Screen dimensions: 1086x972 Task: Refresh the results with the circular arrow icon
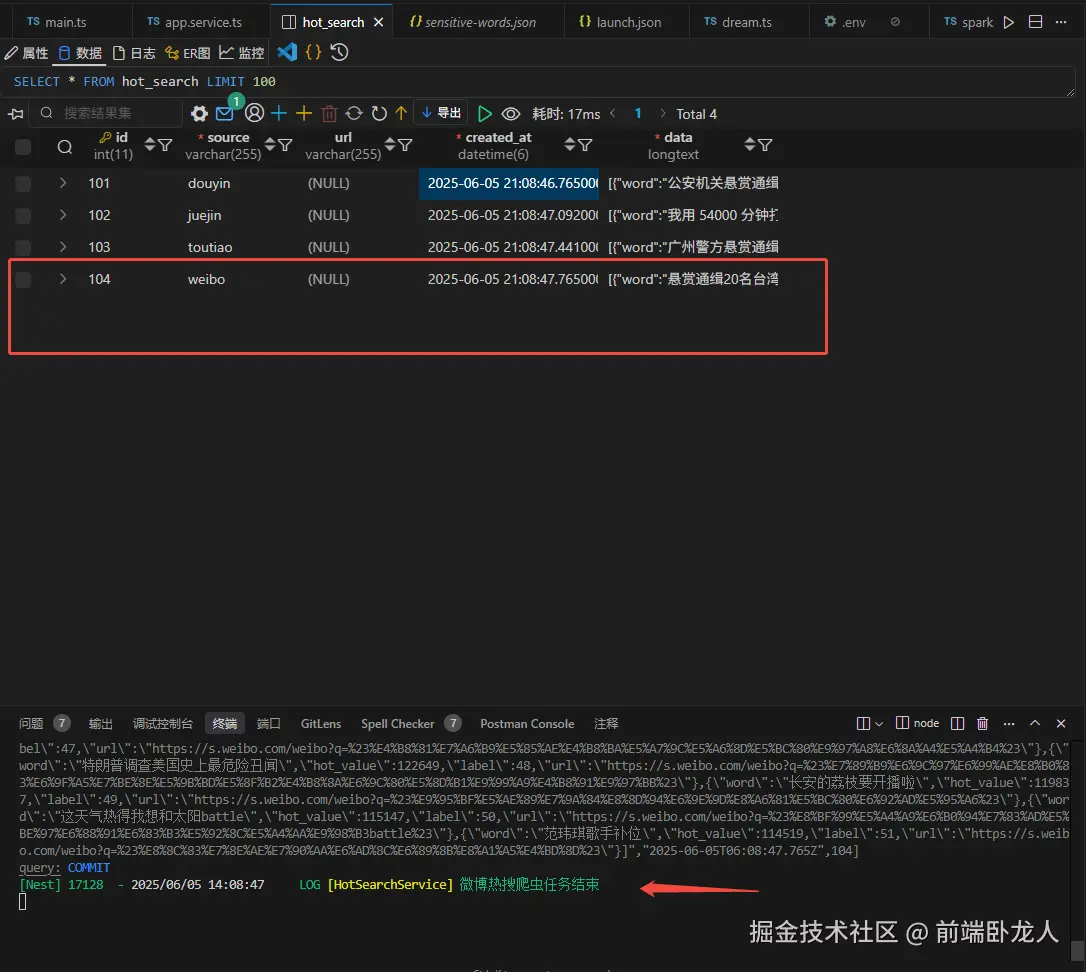click(x=379, y=113)
